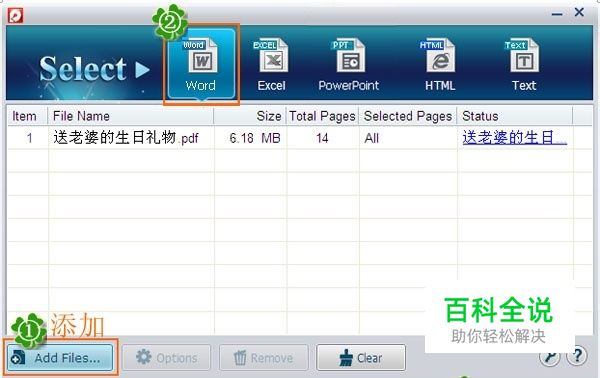Click the app logo in title bar

pyautogui.click(x=15, y=15)
